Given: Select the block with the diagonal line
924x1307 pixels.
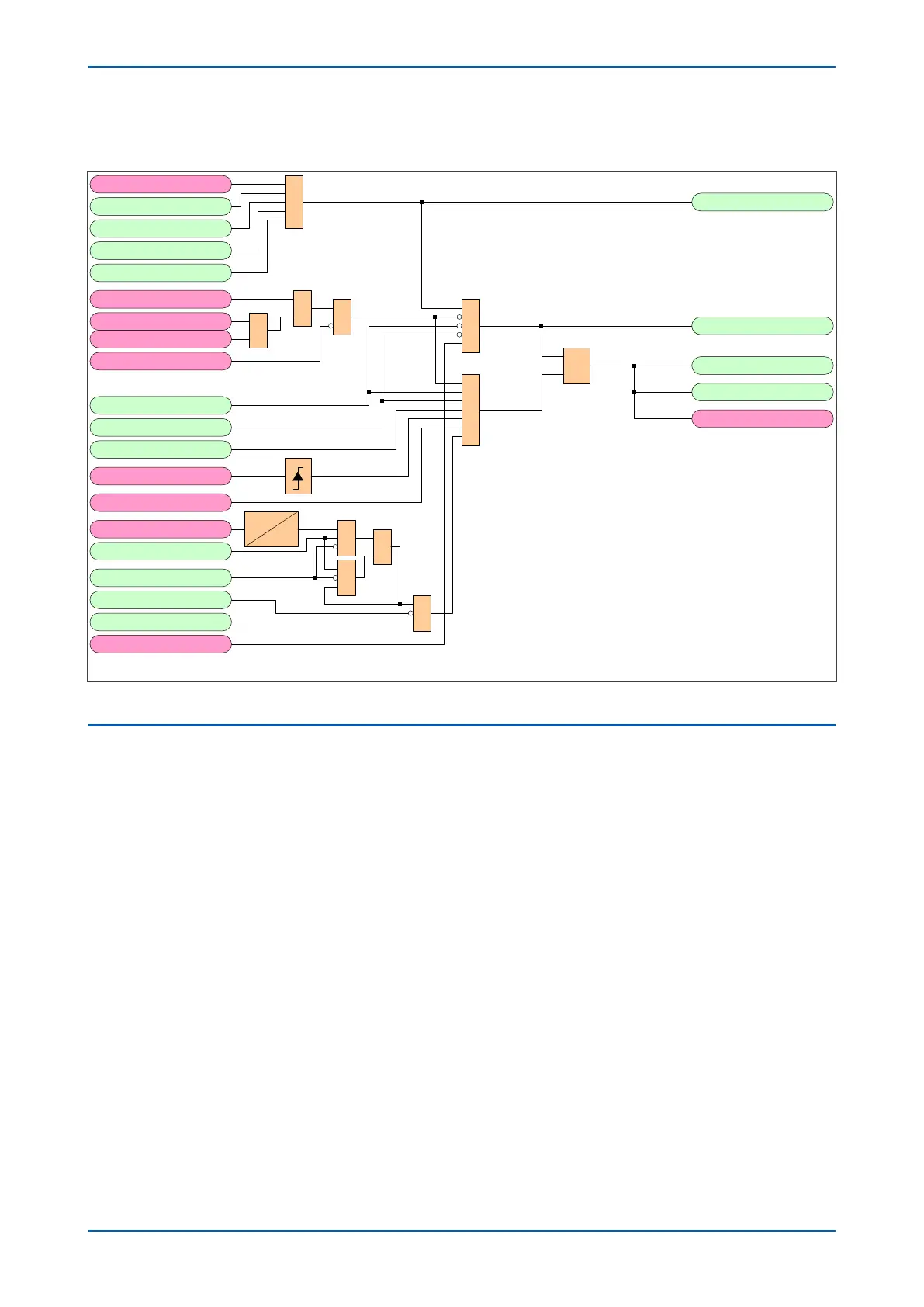Looking at the screenshot, I should pos(272,529).
